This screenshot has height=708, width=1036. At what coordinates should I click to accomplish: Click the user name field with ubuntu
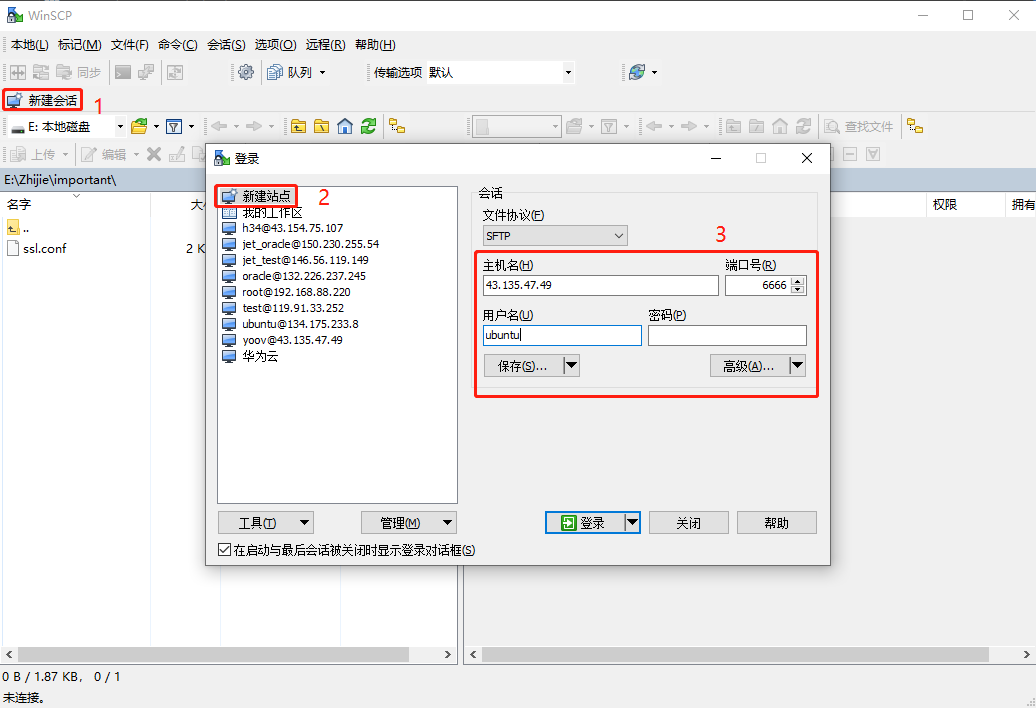tap(562, 335)
